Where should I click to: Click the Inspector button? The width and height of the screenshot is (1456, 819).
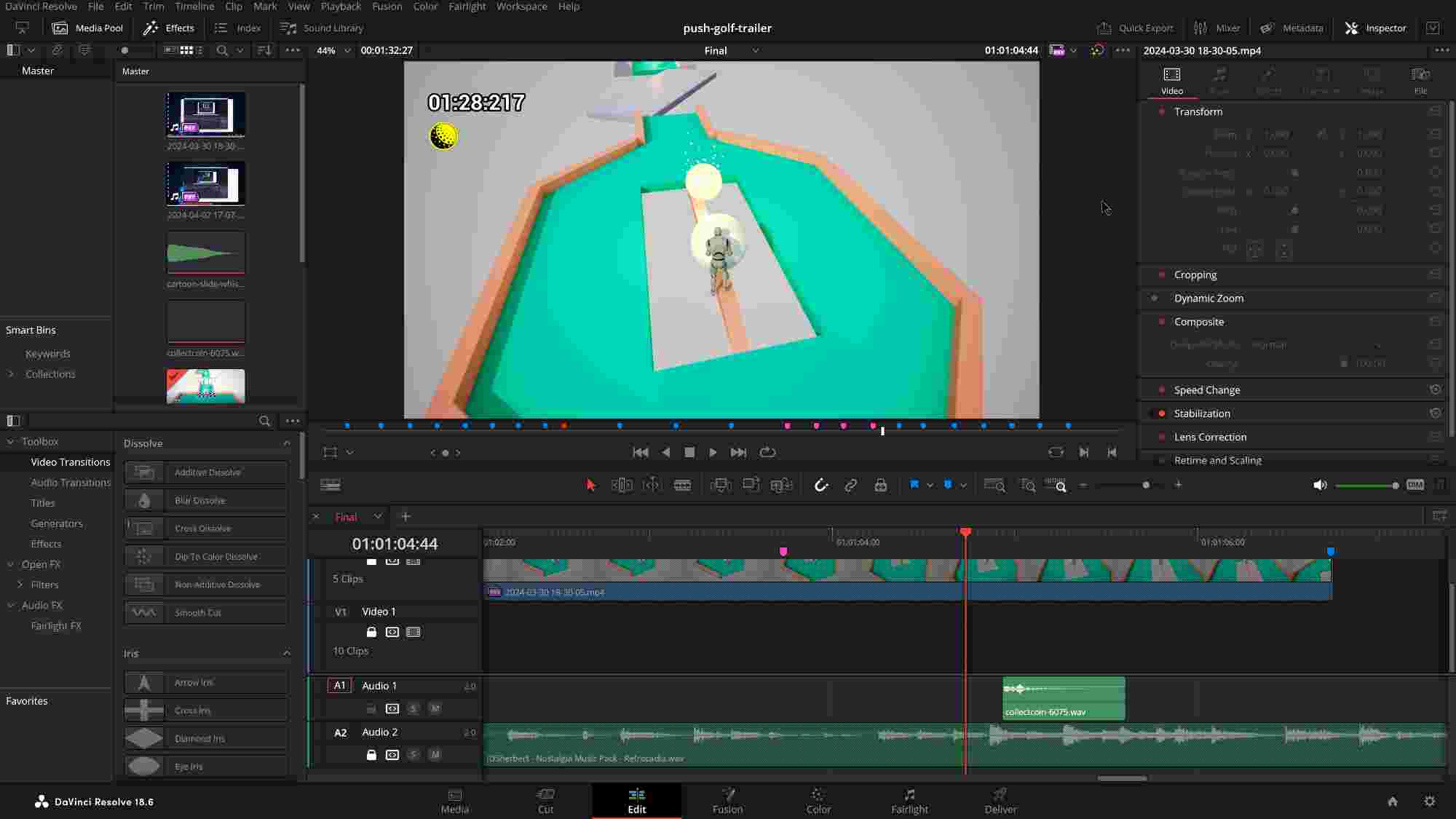[1374, 28]
